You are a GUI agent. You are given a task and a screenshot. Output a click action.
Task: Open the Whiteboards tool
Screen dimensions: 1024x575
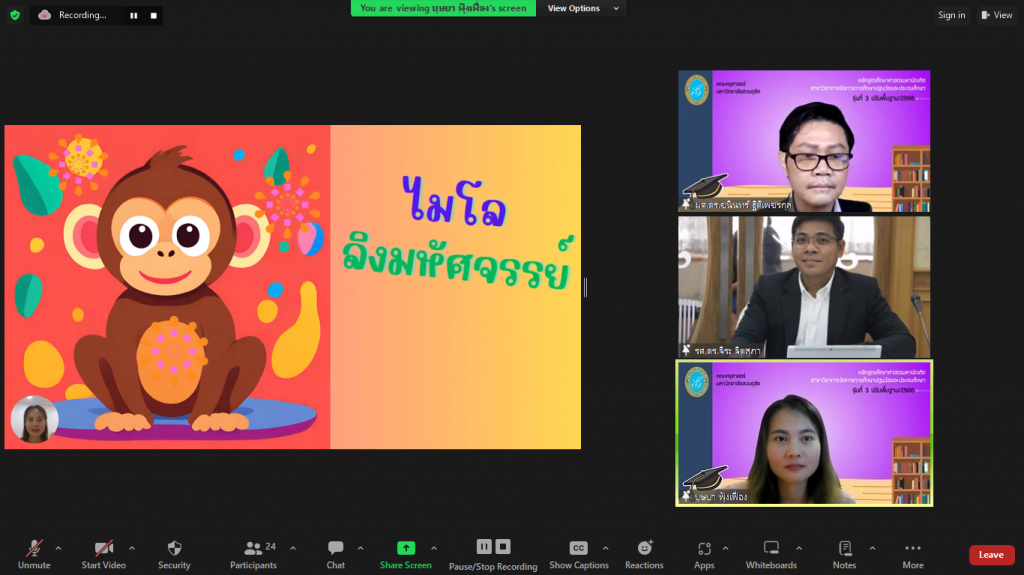[771, 554]
